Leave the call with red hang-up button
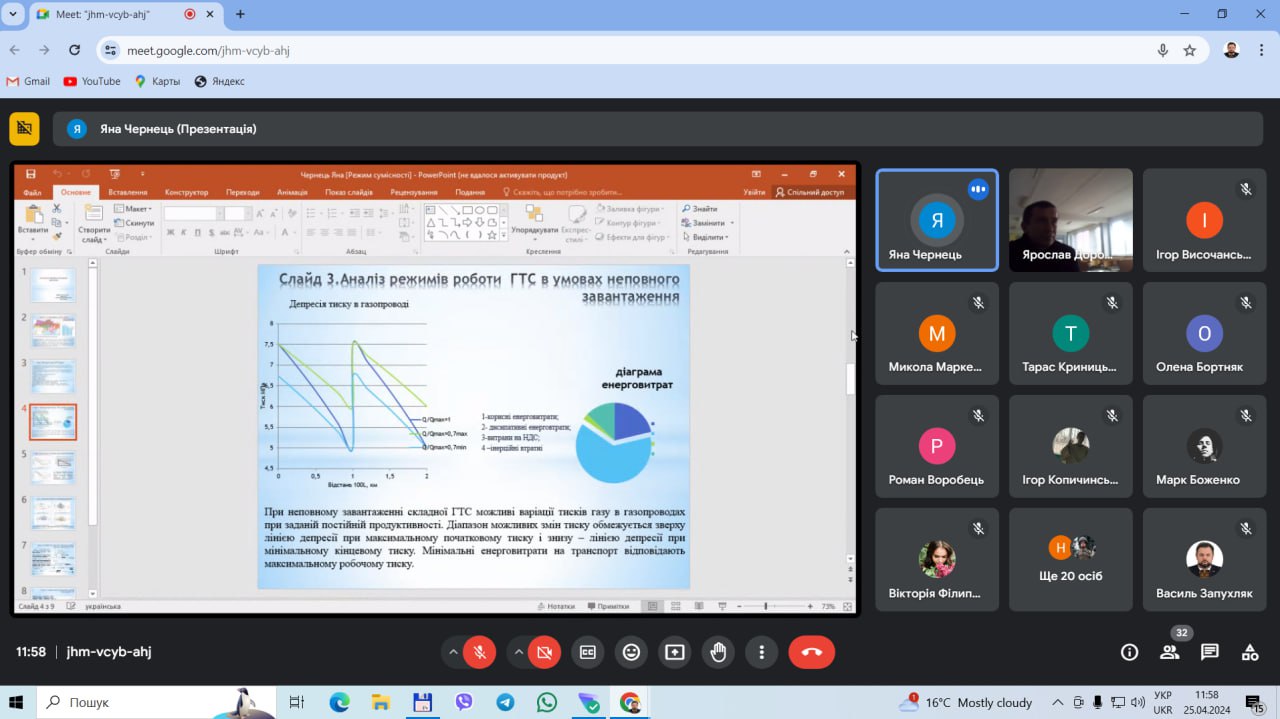 point(811,652)
